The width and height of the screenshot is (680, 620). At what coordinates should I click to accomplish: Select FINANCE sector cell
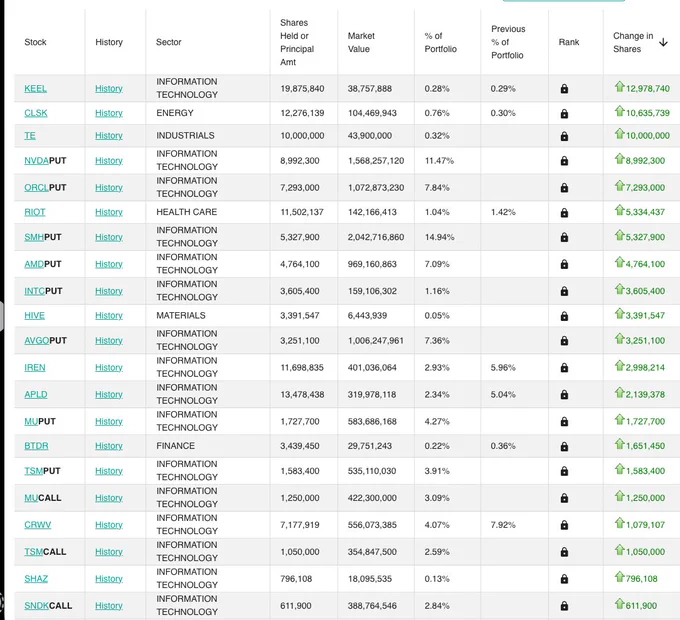(x=176, y=446)
